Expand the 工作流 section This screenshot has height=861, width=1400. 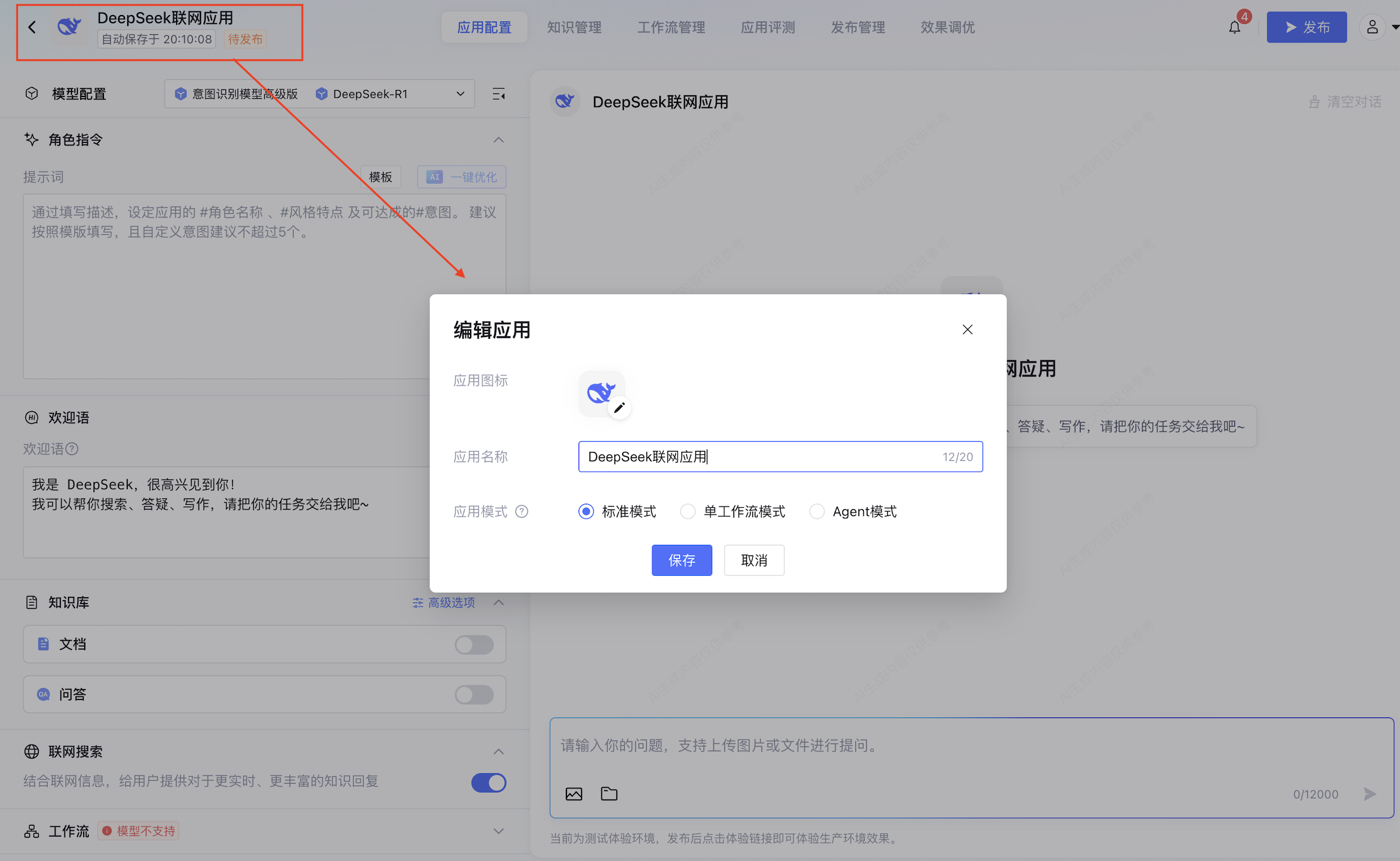498,831
